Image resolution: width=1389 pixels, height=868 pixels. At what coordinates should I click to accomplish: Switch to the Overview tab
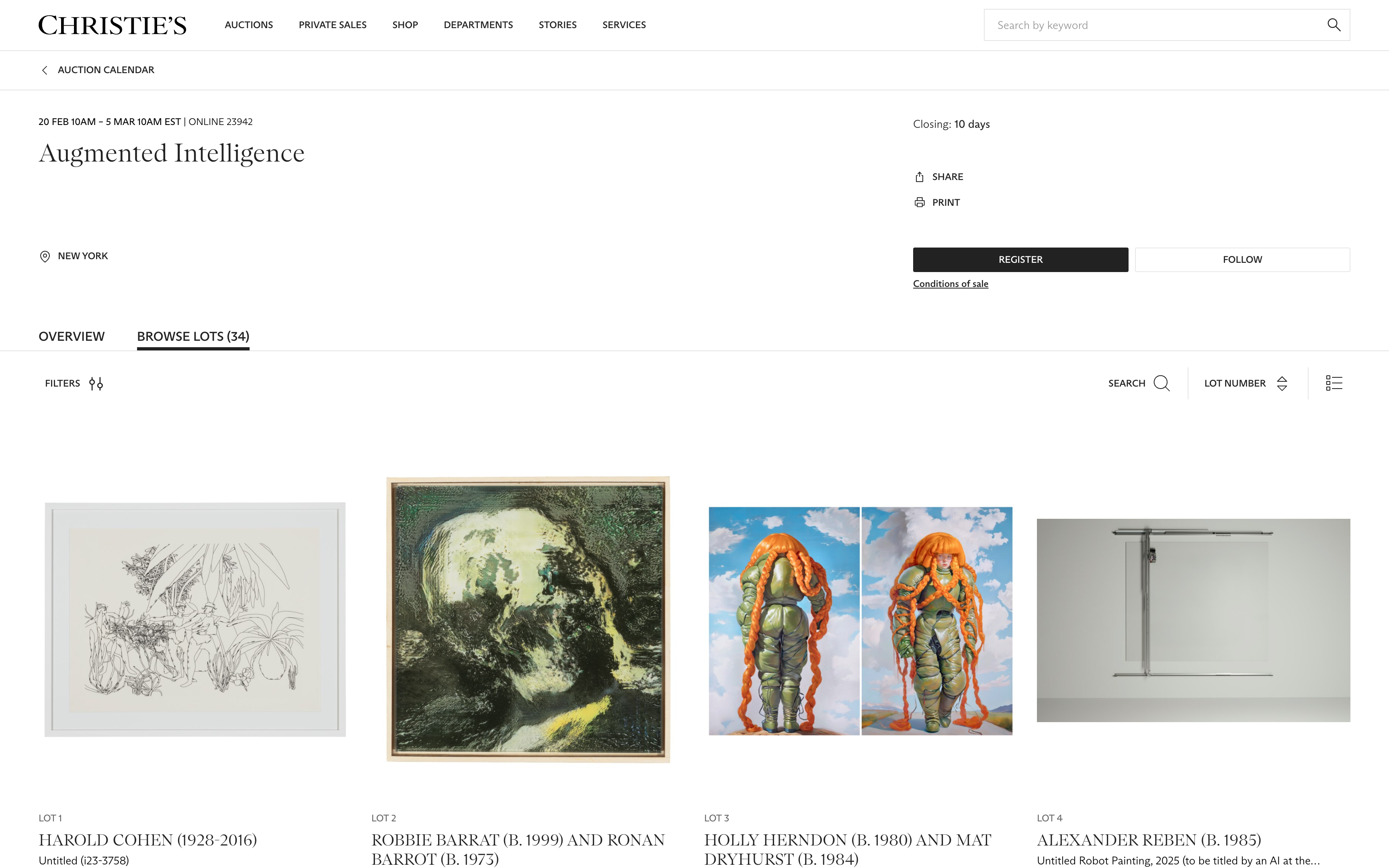(x=72, y=336)
